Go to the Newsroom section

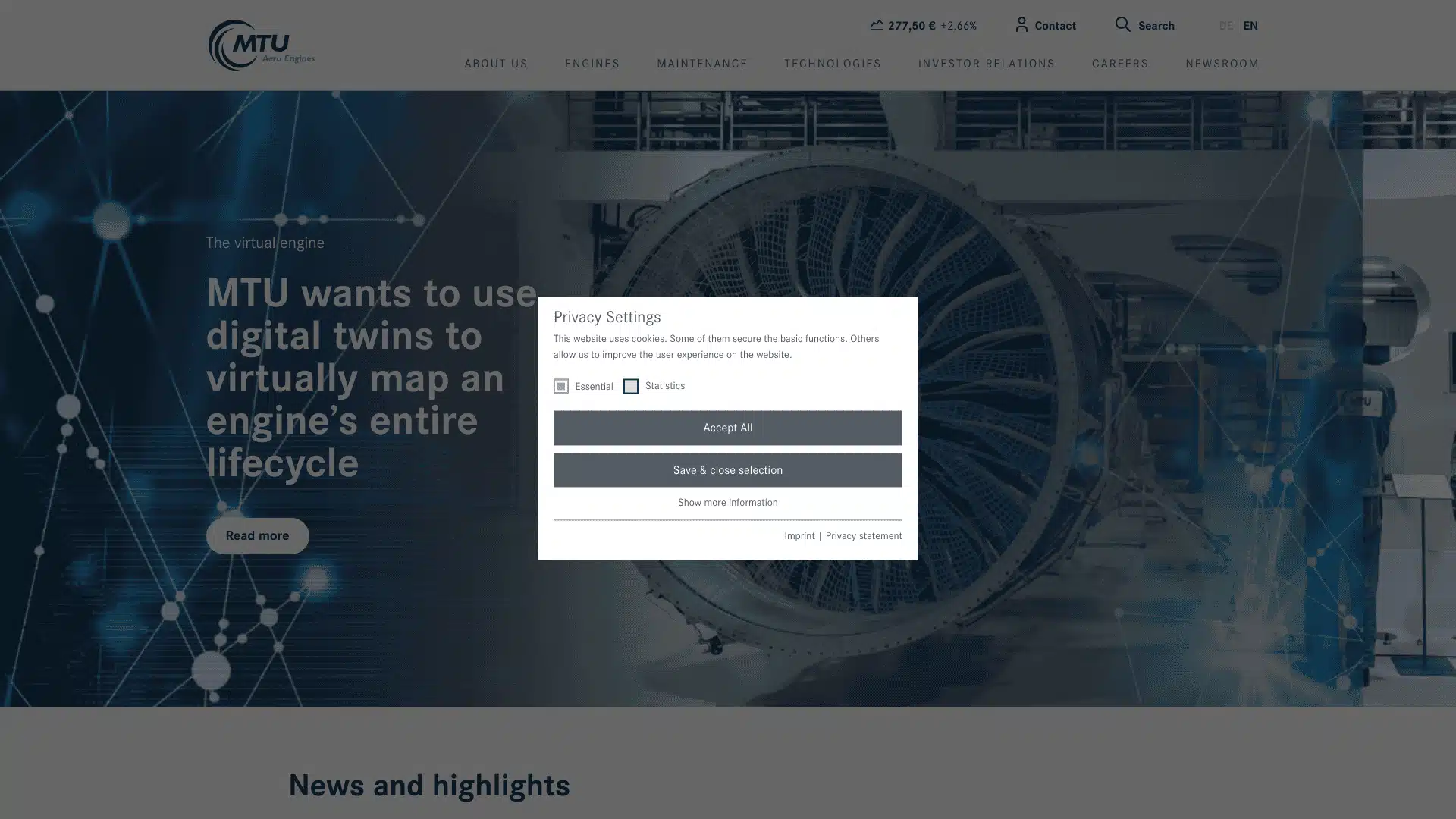[1222, 64]
